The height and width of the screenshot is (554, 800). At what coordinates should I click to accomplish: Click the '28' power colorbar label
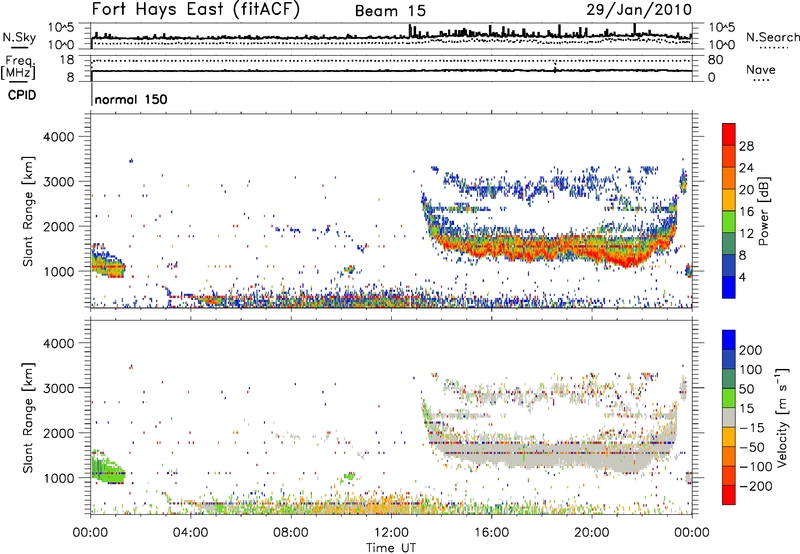[x=746, y=146]
